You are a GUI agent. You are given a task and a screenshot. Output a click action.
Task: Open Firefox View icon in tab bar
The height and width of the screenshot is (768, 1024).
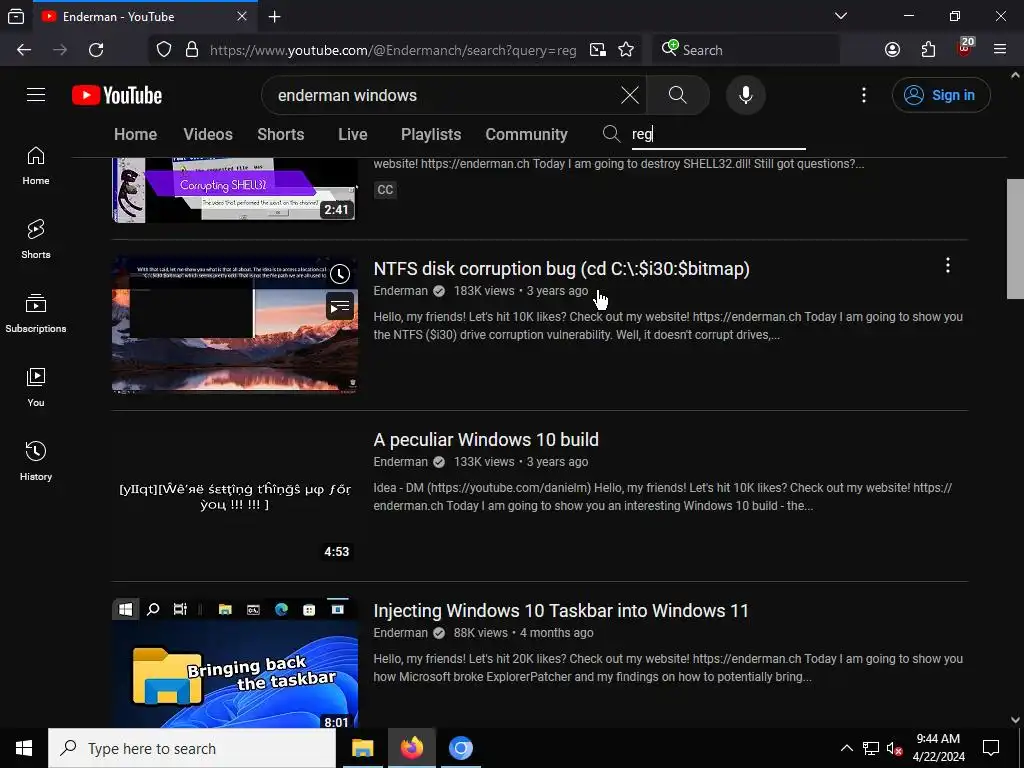coord(16,17)
